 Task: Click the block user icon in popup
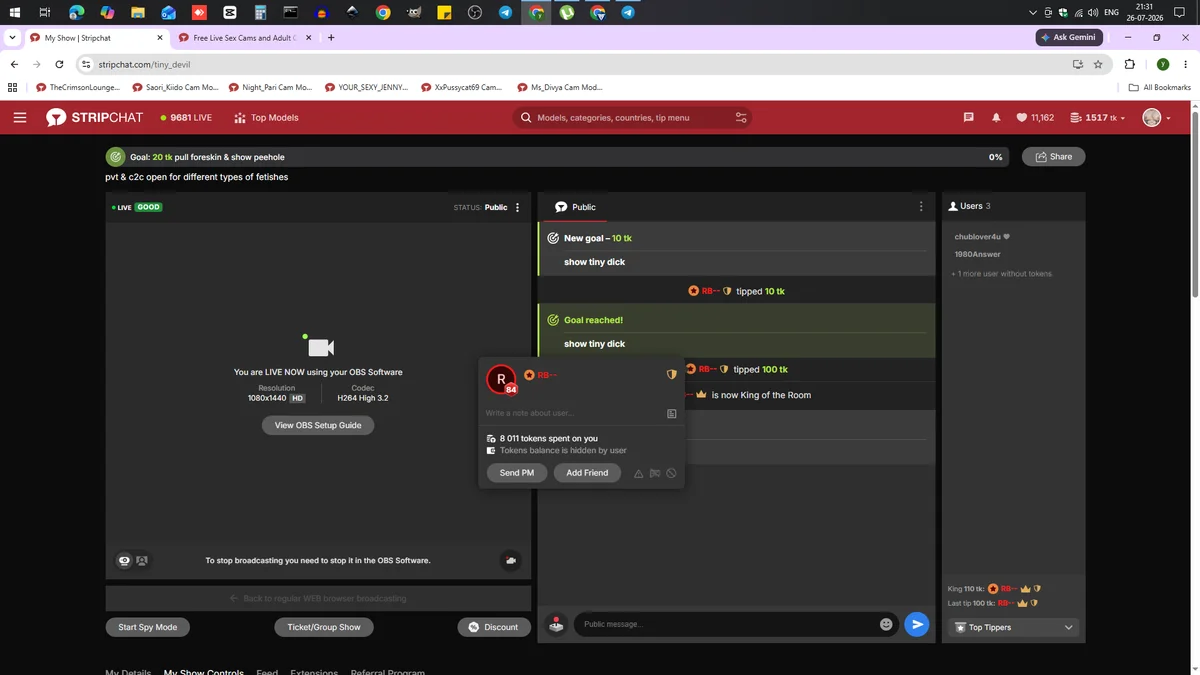point(672,473)
